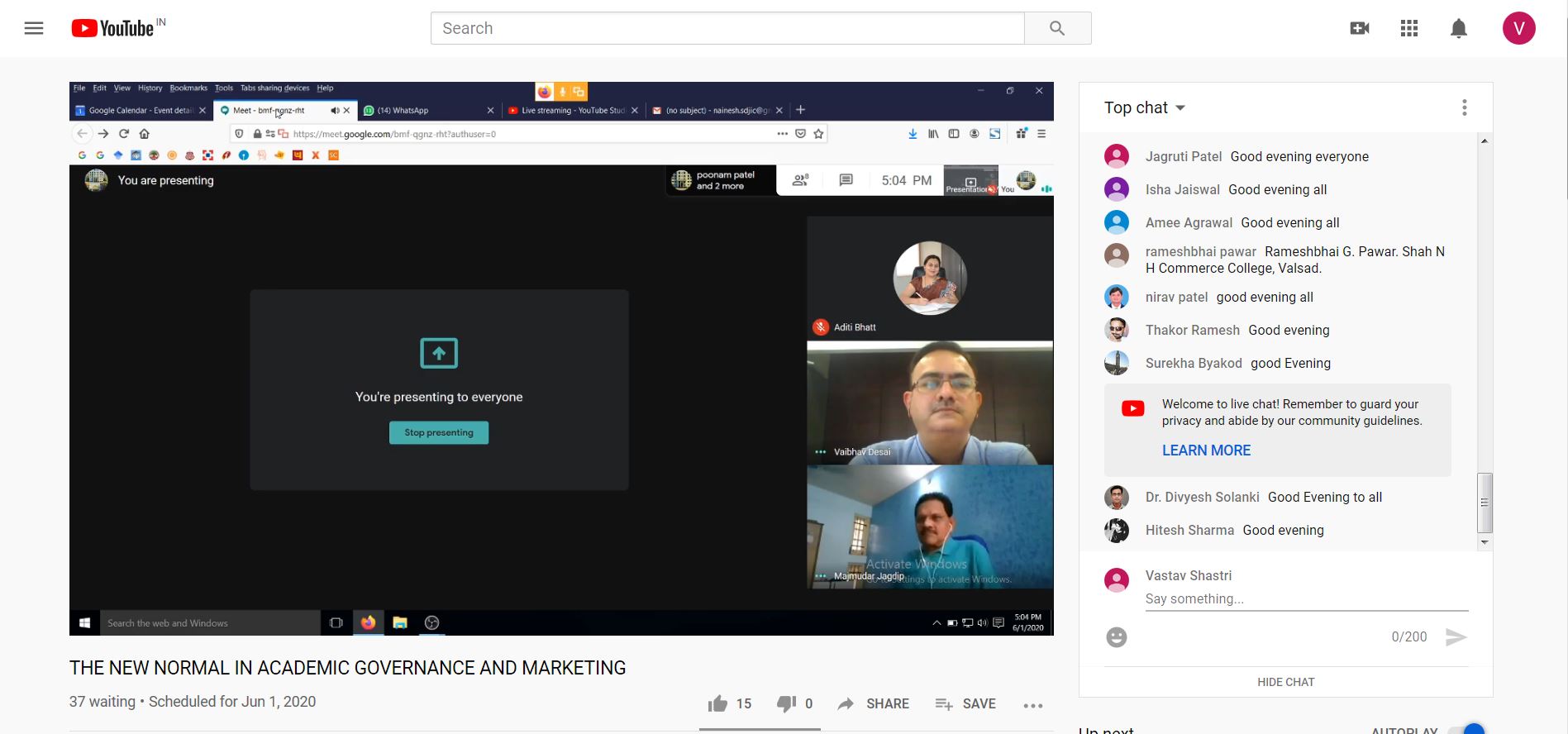Image resolution: width=1568 pixels, height=734 pixels.
Task: Save the video to a playlist
Action: [965, 703]
